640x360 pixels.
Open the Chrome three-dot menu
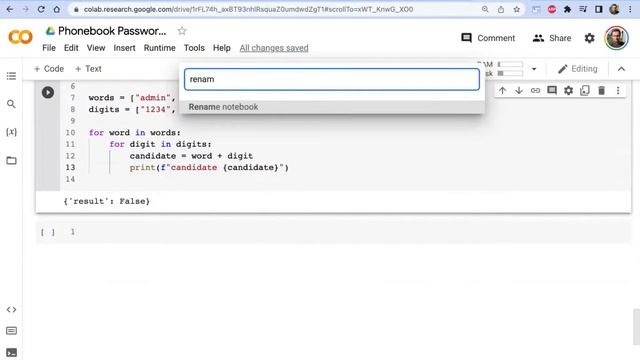(x=630, y=9)
